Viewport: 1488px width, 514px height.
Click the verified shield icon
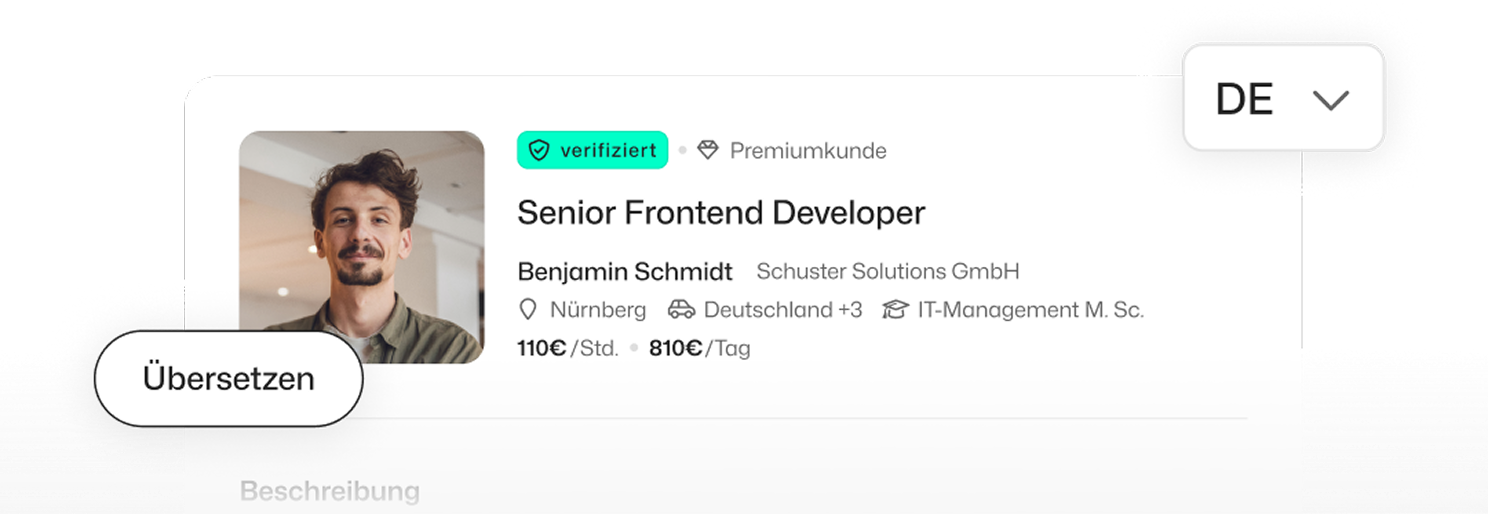(x=540, y=151)
